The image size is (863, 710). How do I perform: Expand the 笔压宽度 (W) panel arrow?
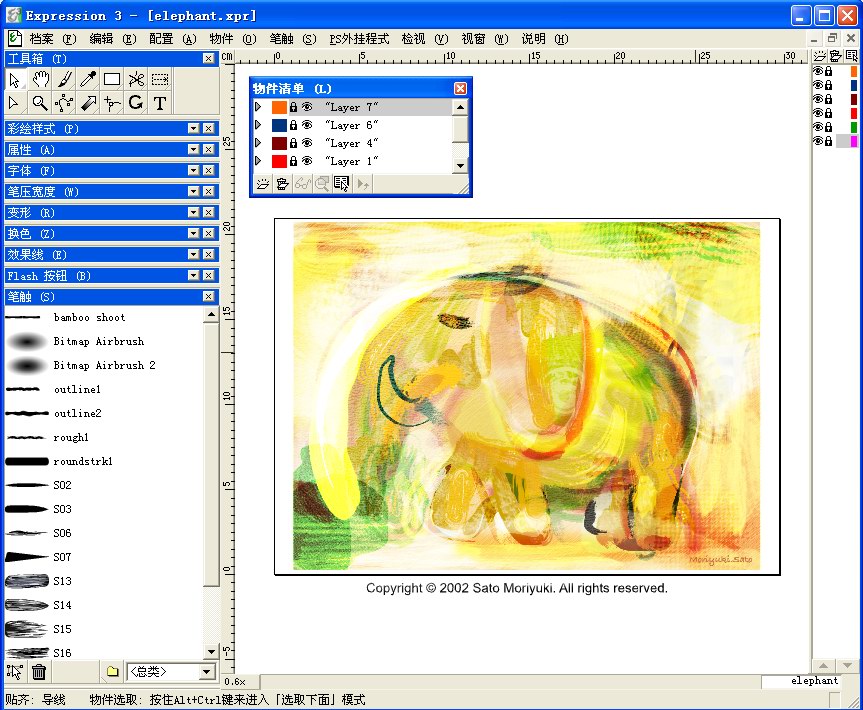(x=193, y=191)
